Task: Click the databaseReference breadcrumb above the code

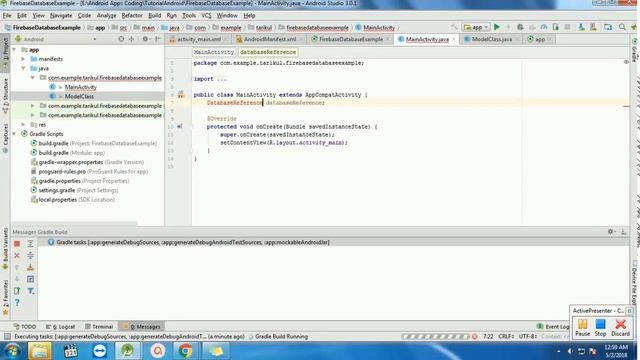Action: pos(268,52)
